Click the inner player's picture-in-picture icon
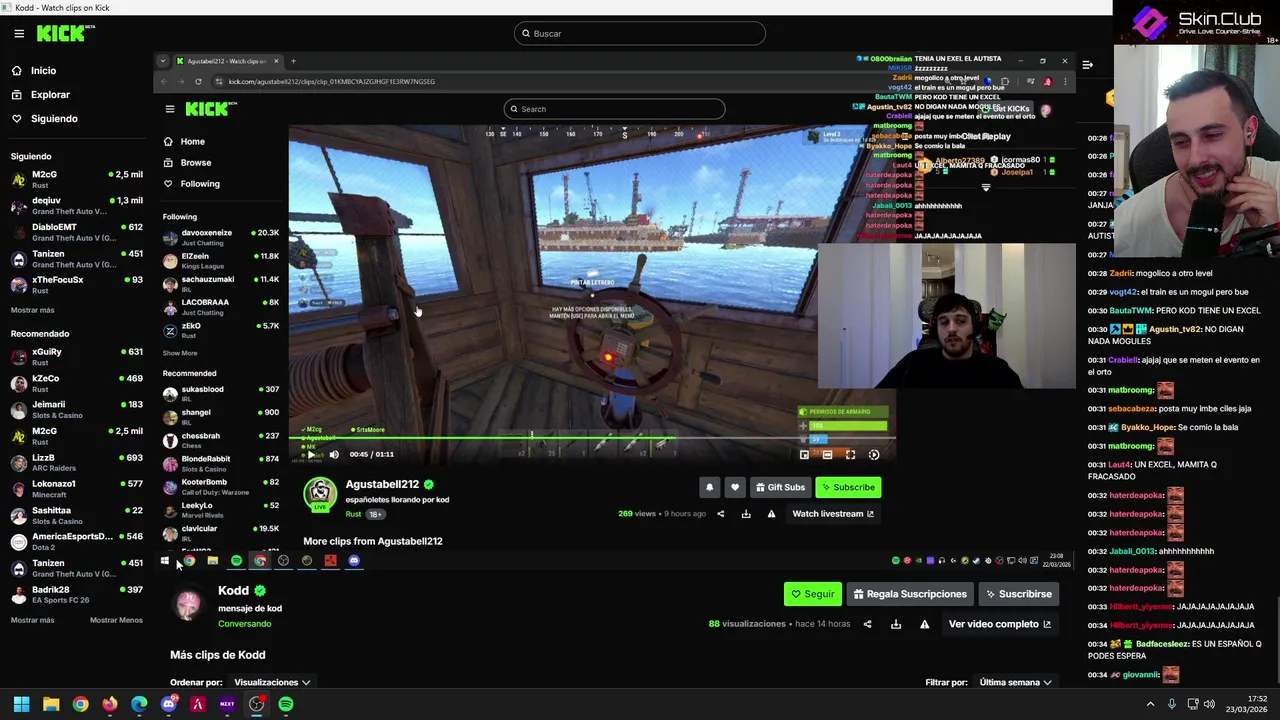 tap(804, 455)
